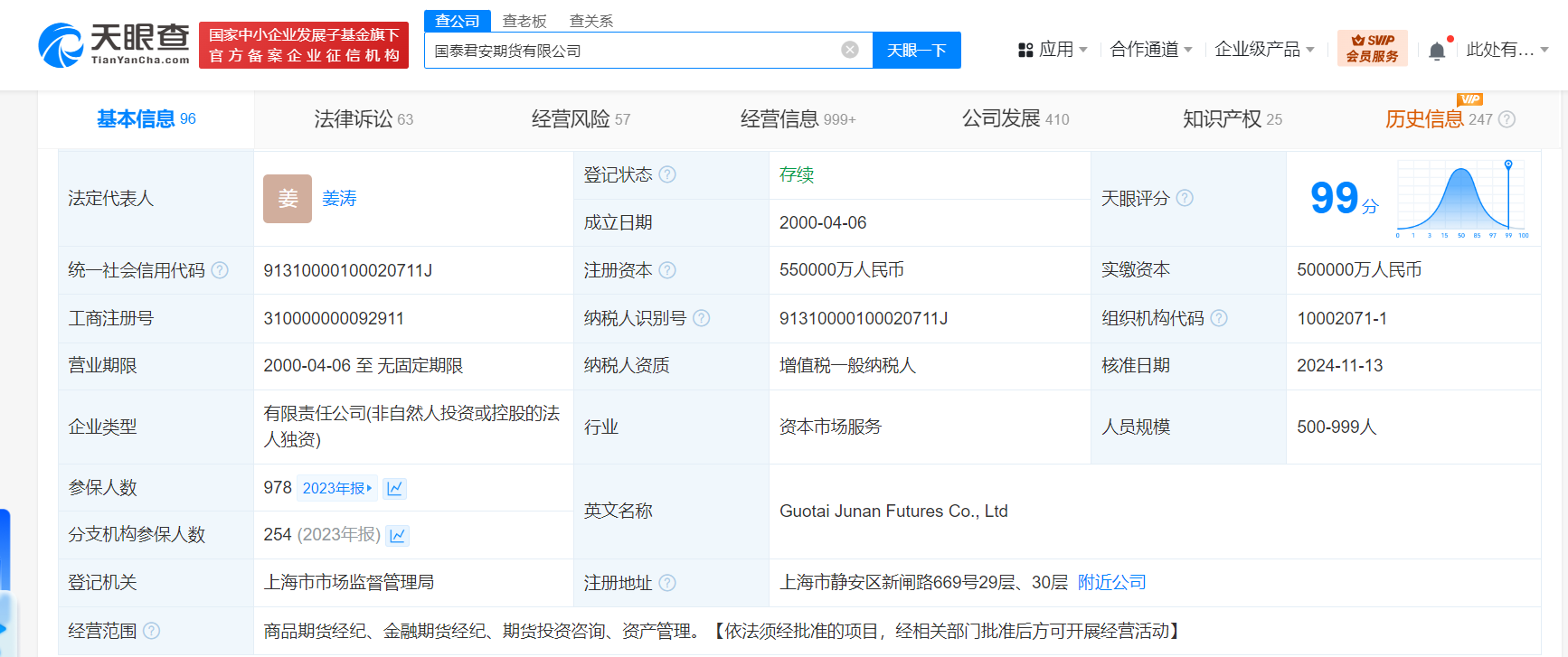Select the 查老板 search mode

524,21
